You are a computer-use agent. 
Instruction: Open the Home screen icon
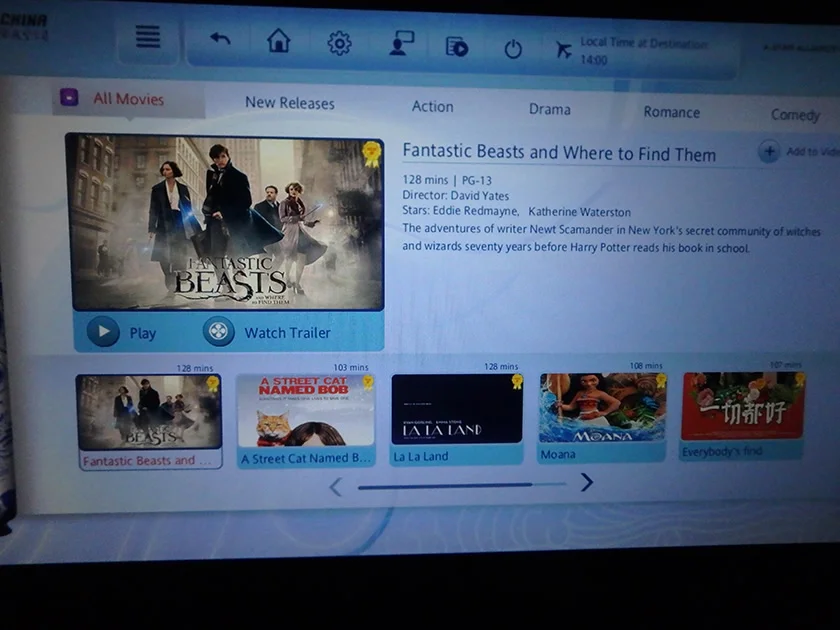[279, 41]
